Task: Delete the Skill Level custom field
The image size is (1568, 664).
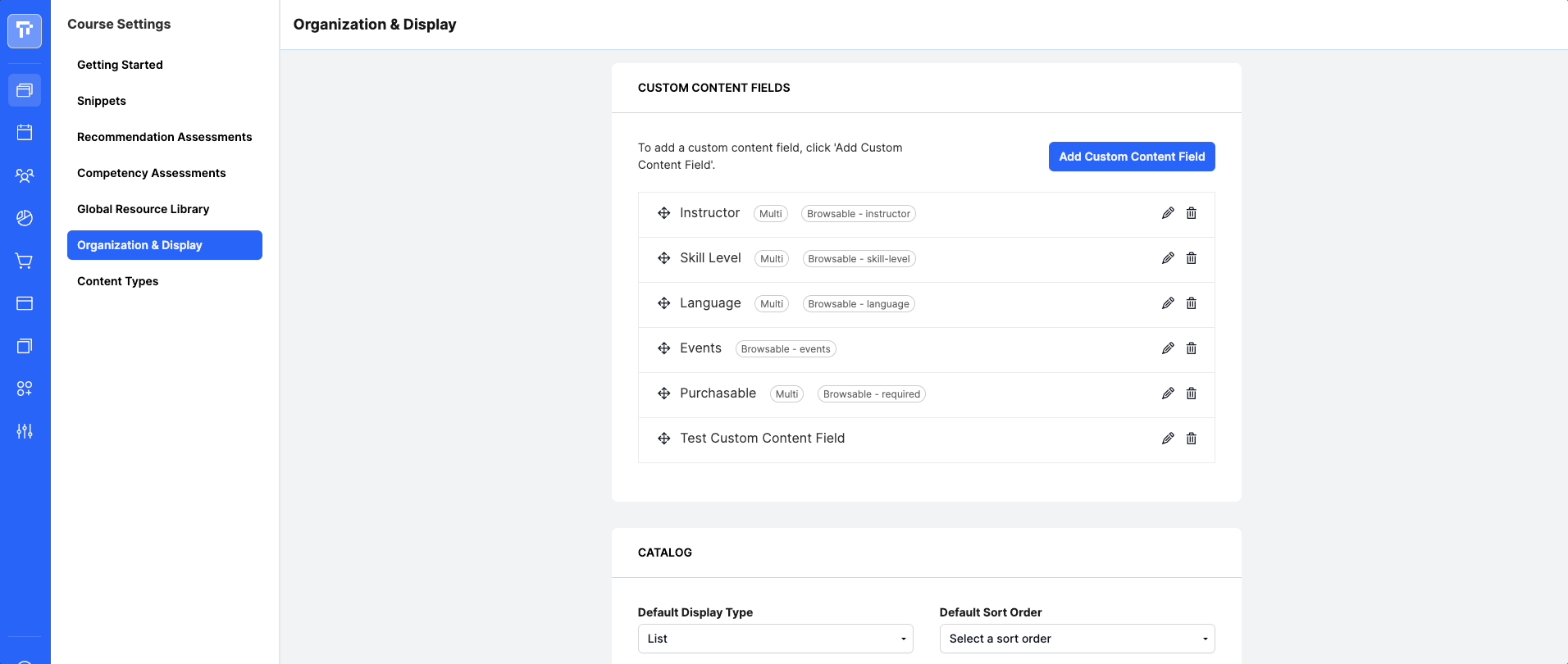Action: pyautogui.click(x=1192, y=258)
